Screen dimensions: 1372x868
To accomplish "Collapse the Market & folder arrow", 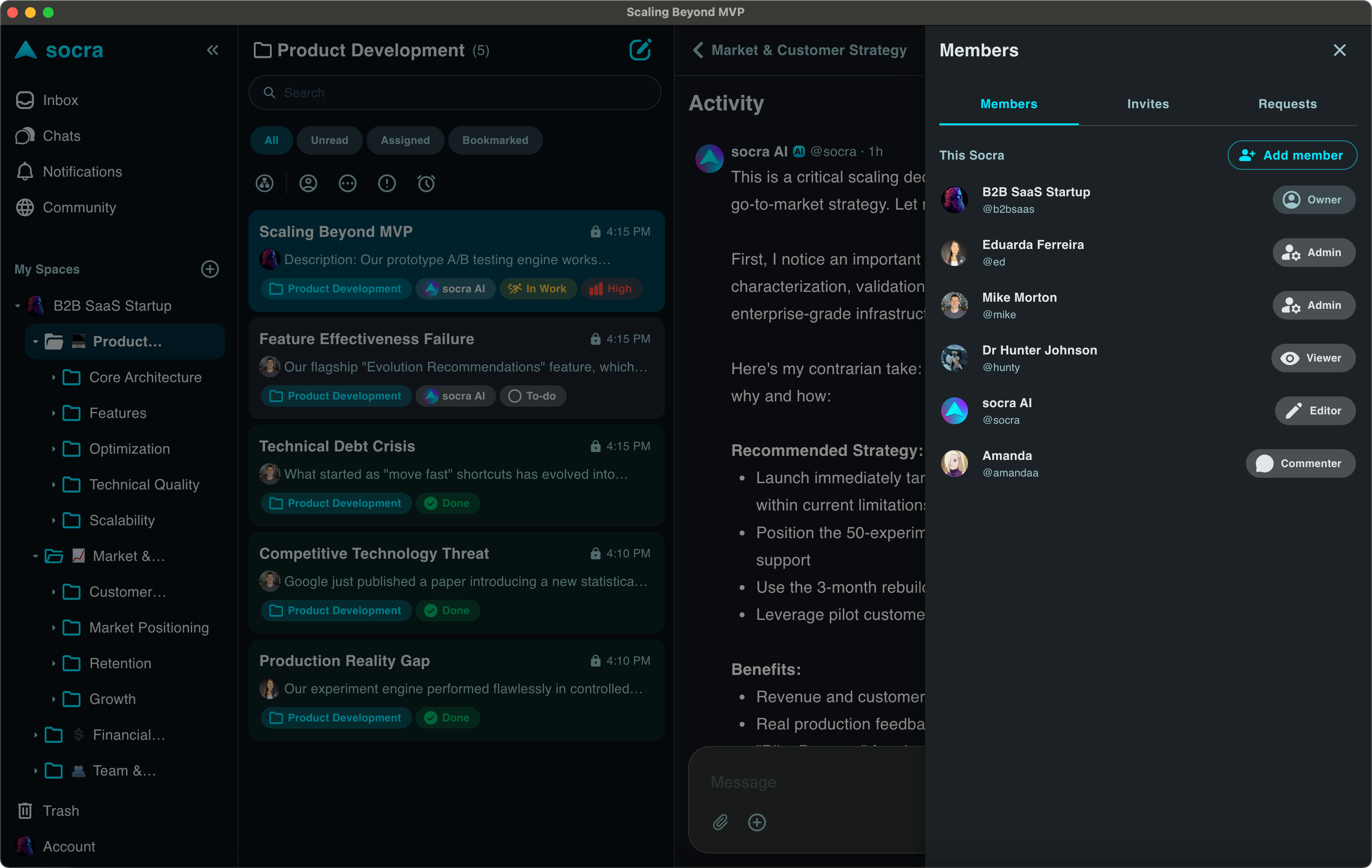I will (35, 556).
